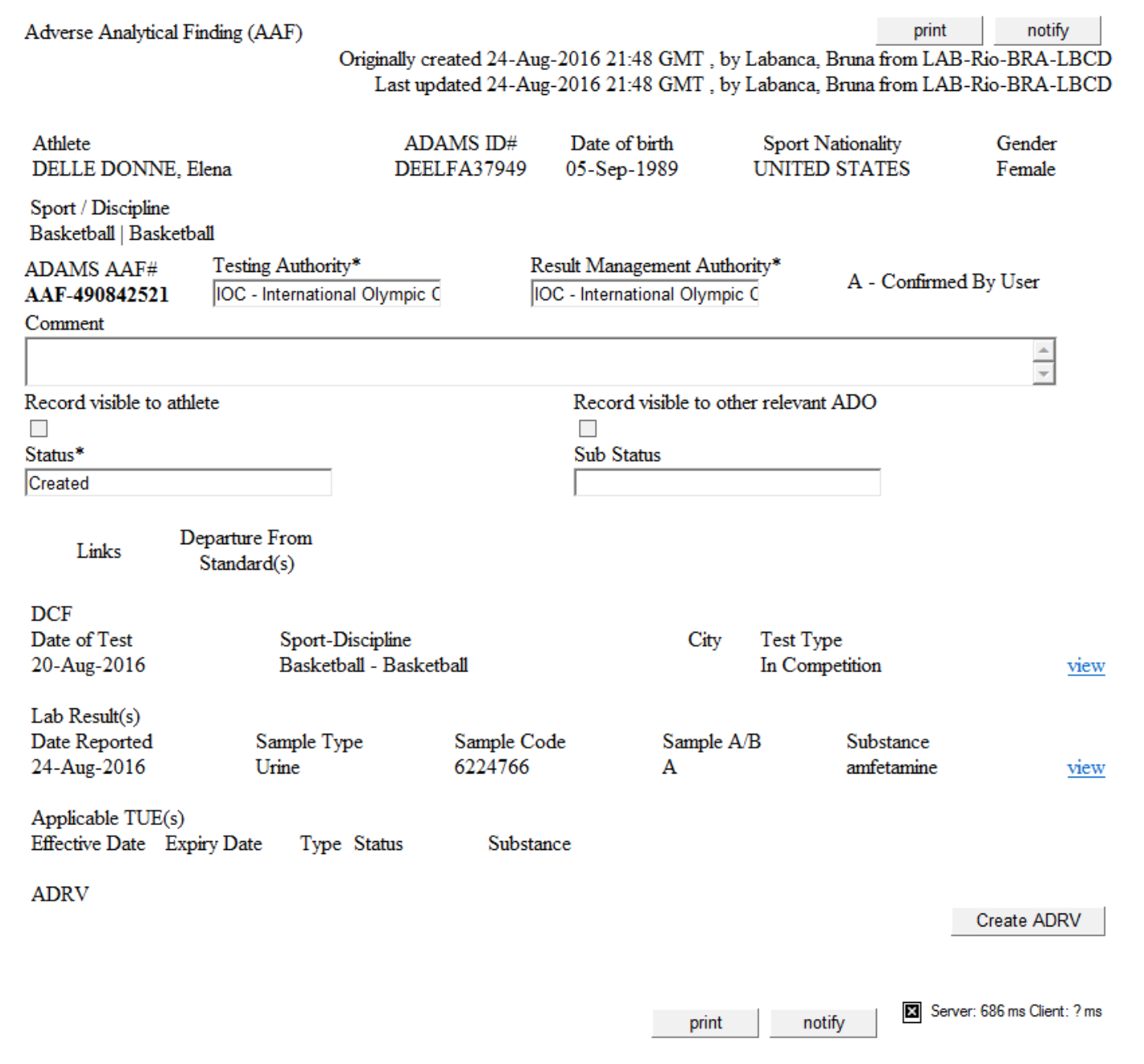Open the Departure From Standard(s) tab

[x=246, y=551]
